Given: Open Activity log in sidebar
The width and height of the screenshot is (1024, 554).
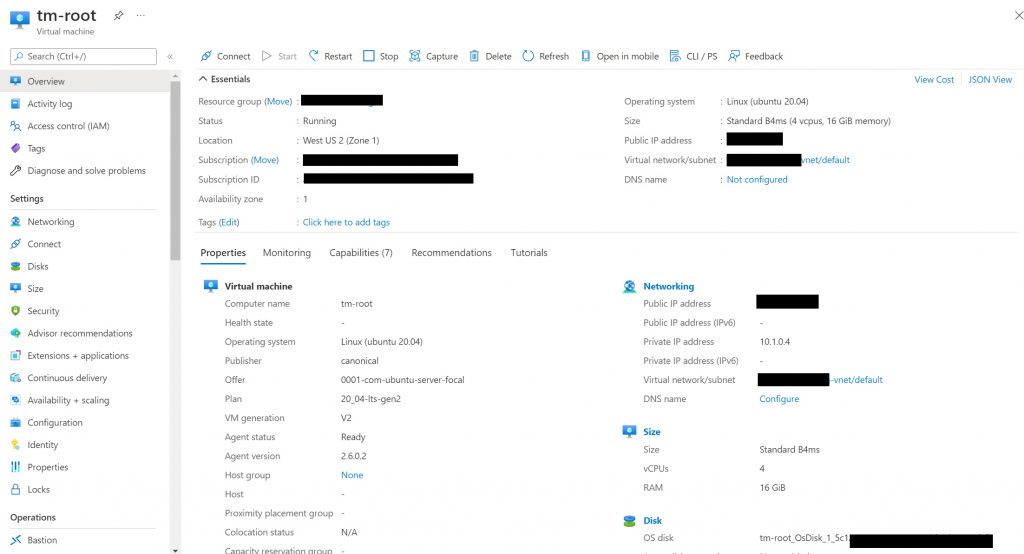Looking at the screenshot, I should coord(50,104).
